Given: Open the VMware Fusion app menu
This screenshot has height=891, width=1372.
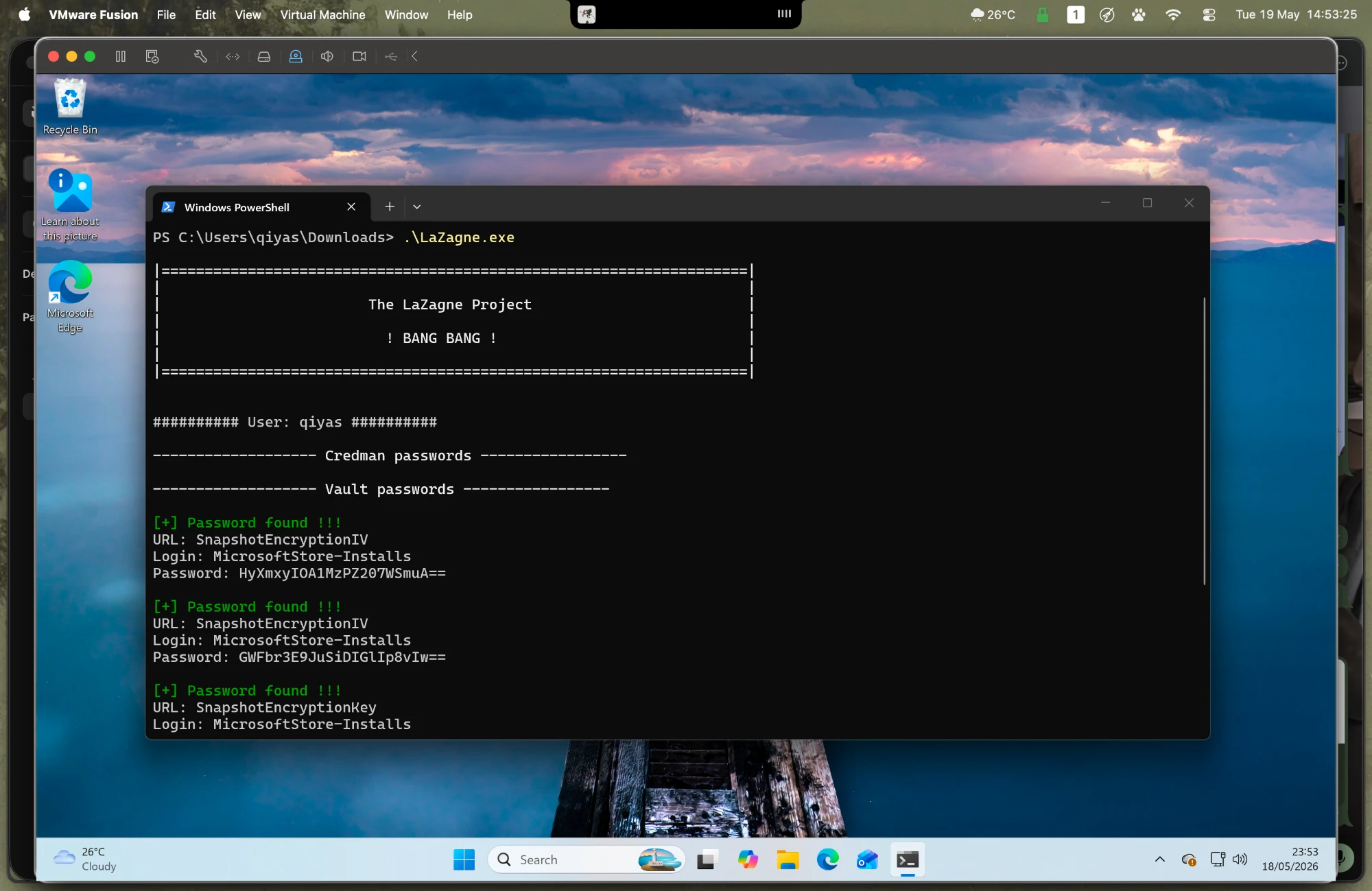Looking at the screenshot, I should [x=93, y=14].
